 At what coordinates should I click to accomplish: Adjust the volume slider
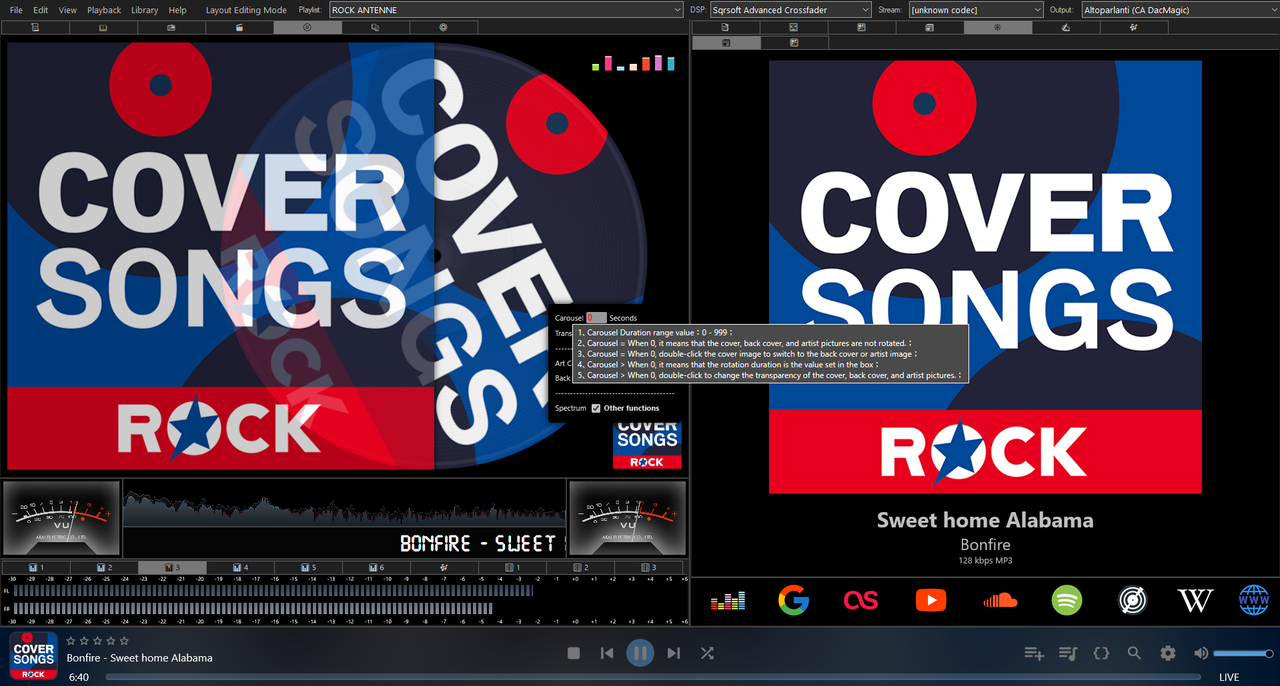1243,653
